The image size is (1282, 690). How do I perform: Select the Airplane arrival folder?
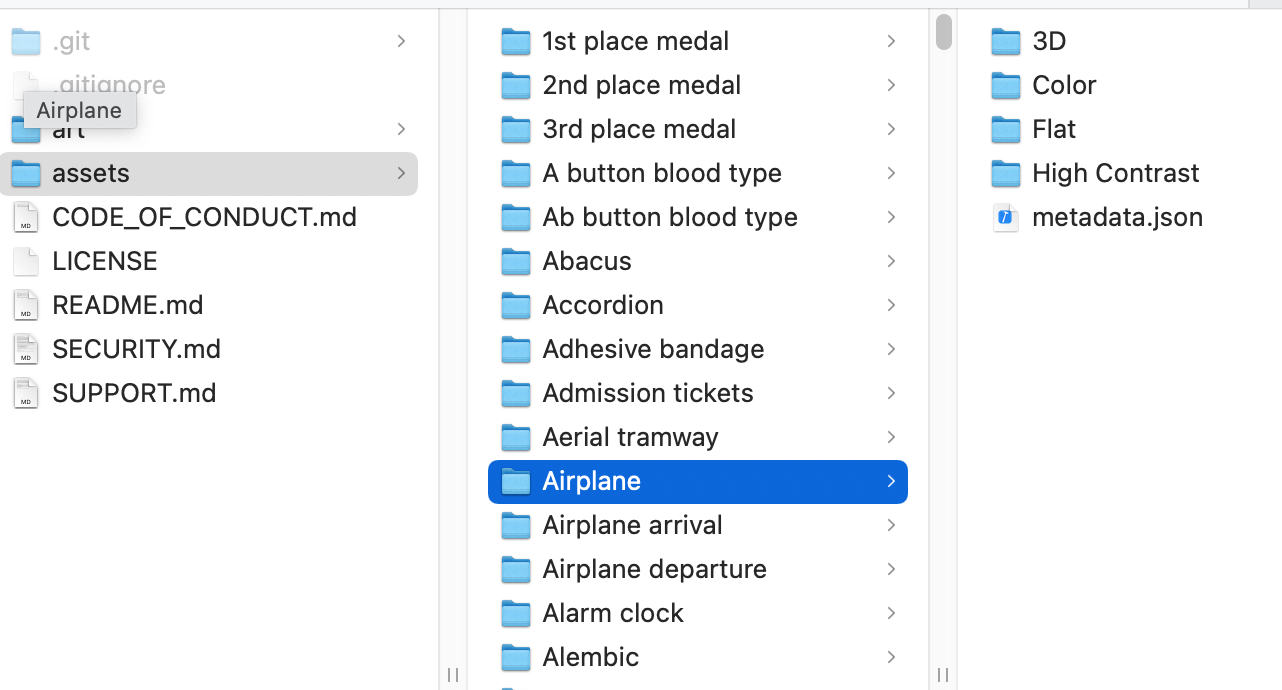click(x=632, y=525)
